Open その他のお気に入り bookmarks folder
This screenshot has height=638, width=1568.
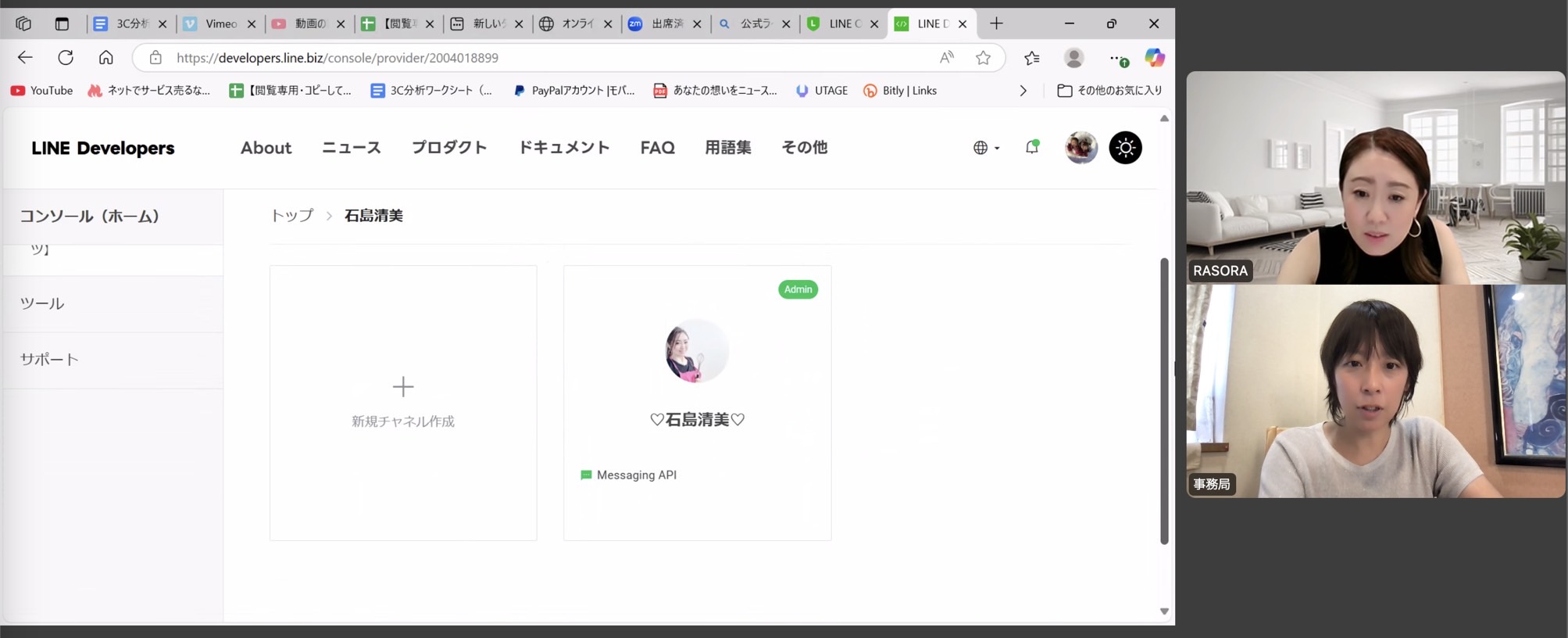click(1109, 91)
